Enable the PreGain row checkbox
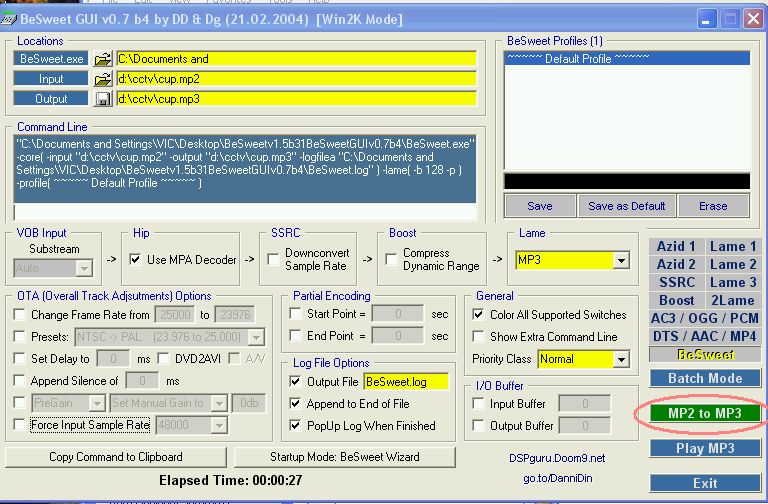 [20, 403]
